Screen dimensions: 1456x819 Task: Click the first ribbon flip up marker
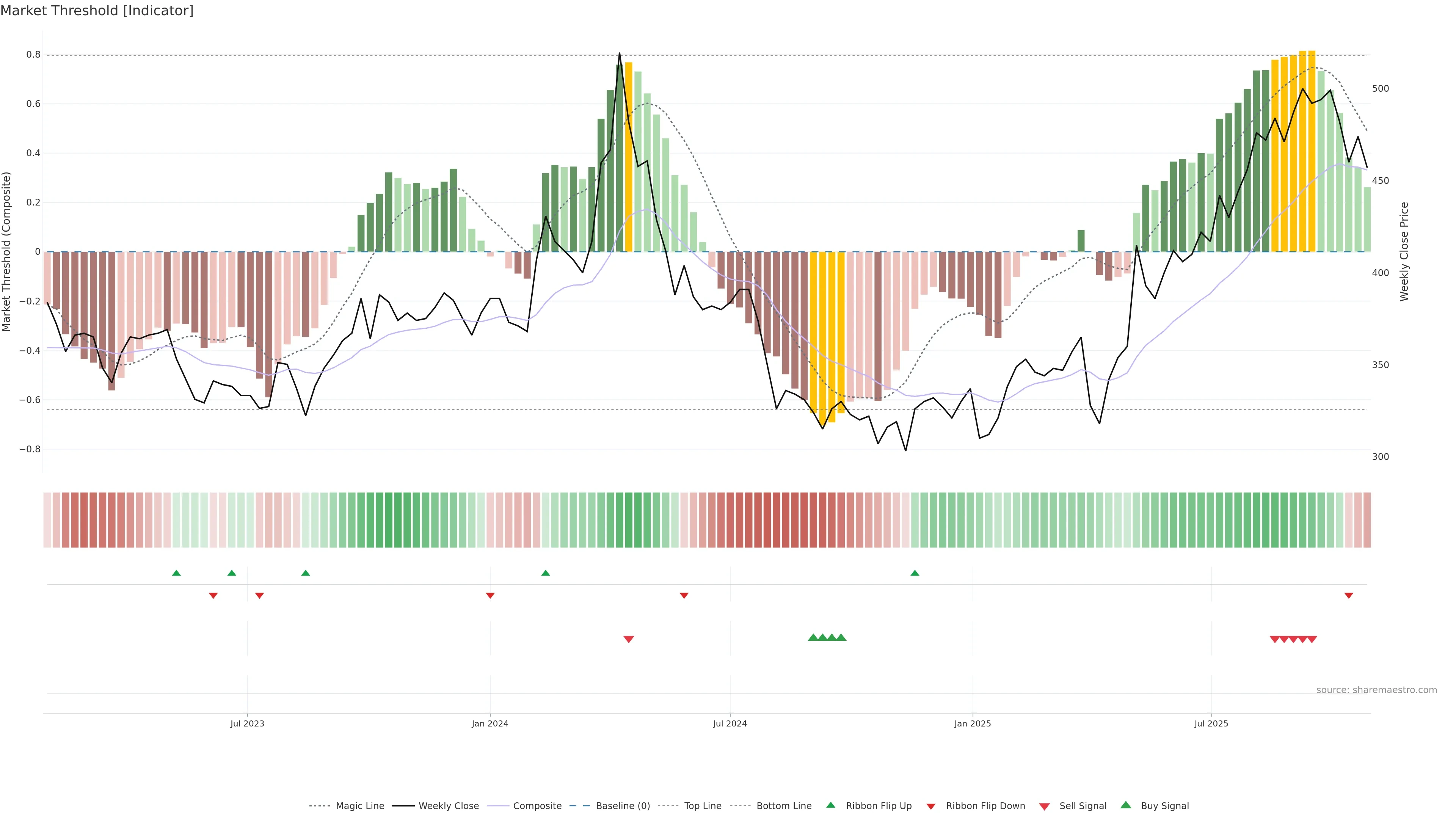pyautogui.click(x=176, y=573)
